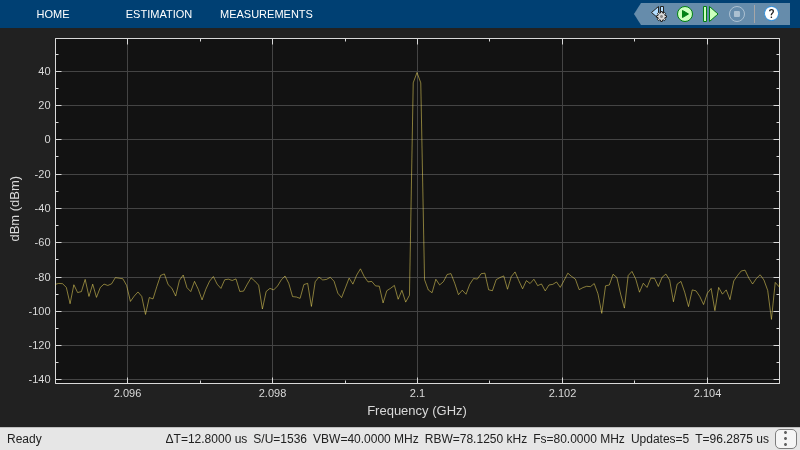Screen dimensions: 800x450
Task: Step forward with the green pause-play icon
Action: (710, 14)
